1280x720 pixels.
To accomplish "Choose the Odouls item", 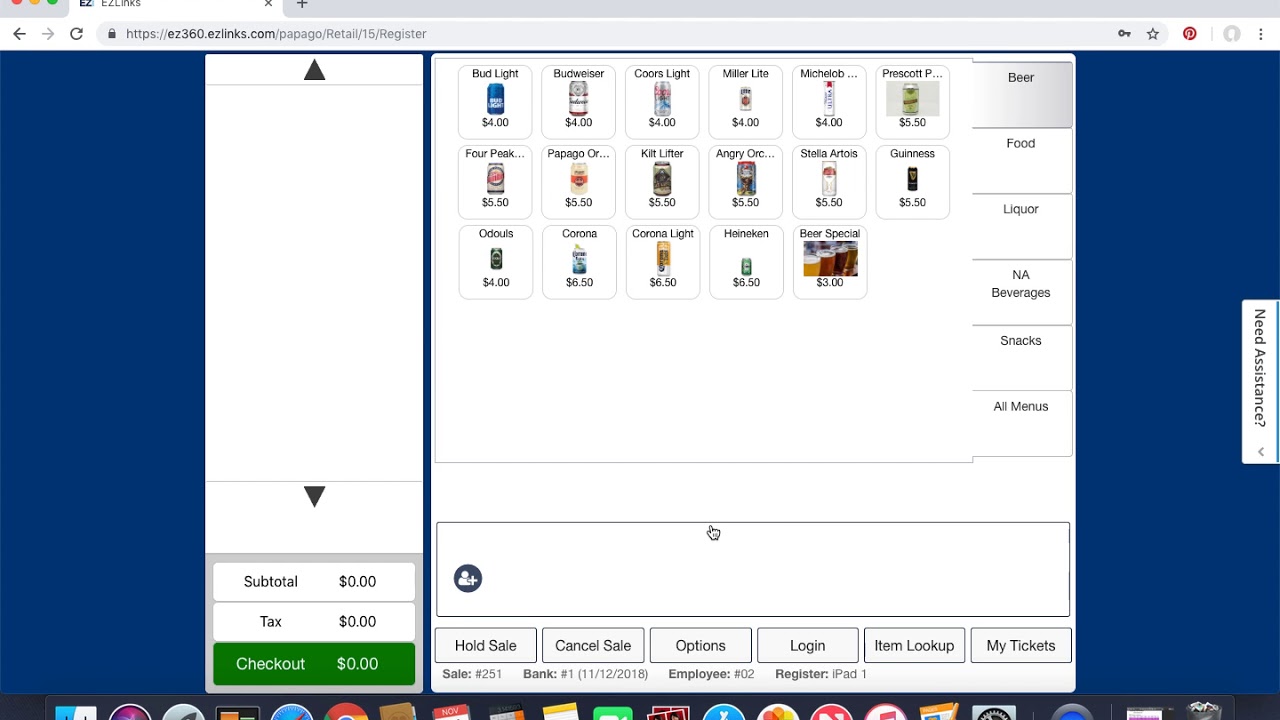I will [496, 261].
